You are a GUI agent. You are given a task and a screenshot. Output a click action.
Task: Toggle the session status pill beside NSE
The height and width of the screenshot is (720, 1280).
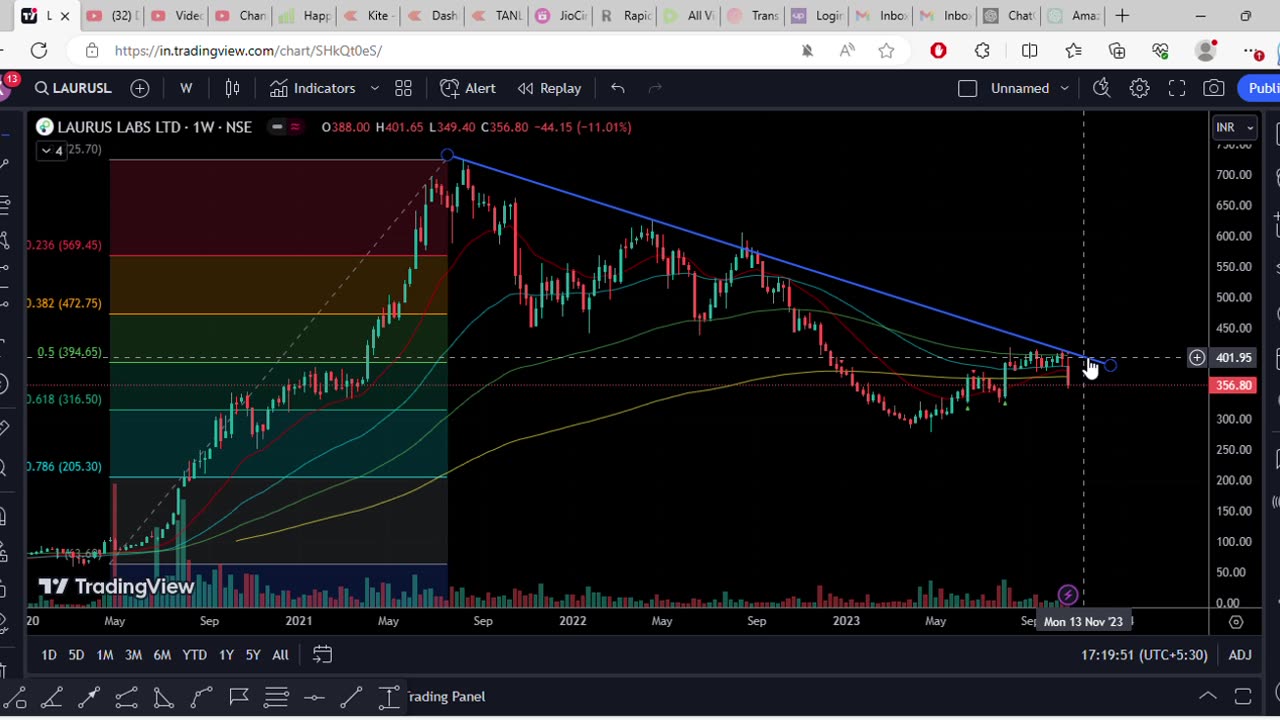pos(285,127)
